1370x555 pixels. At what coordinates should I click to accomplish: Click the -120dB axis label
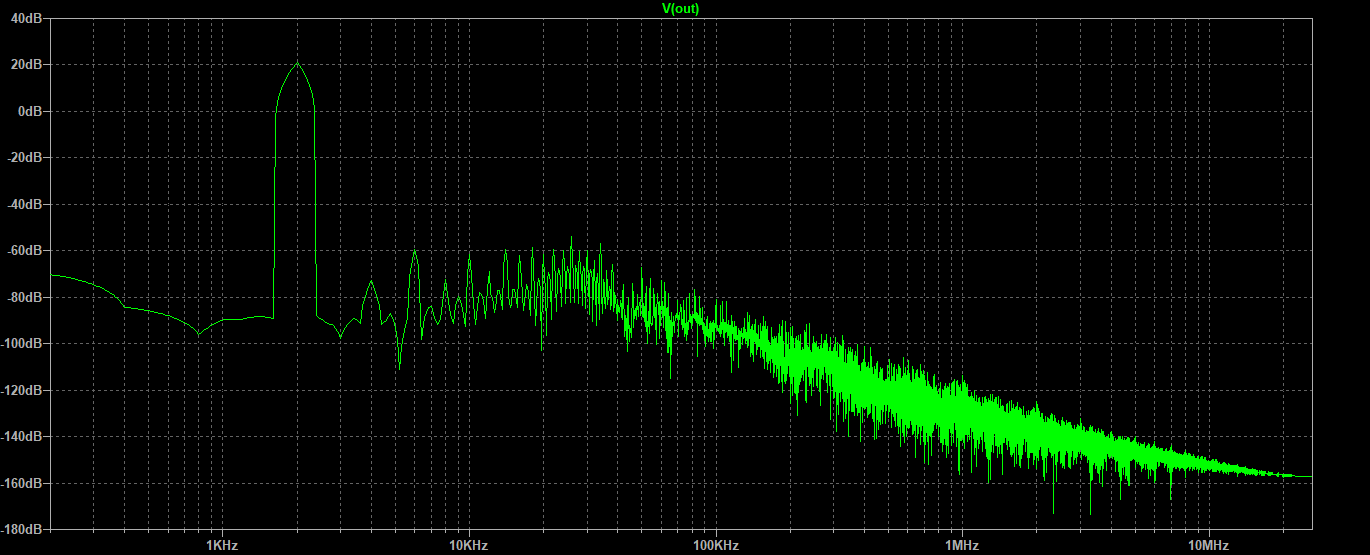coord(22,390)
